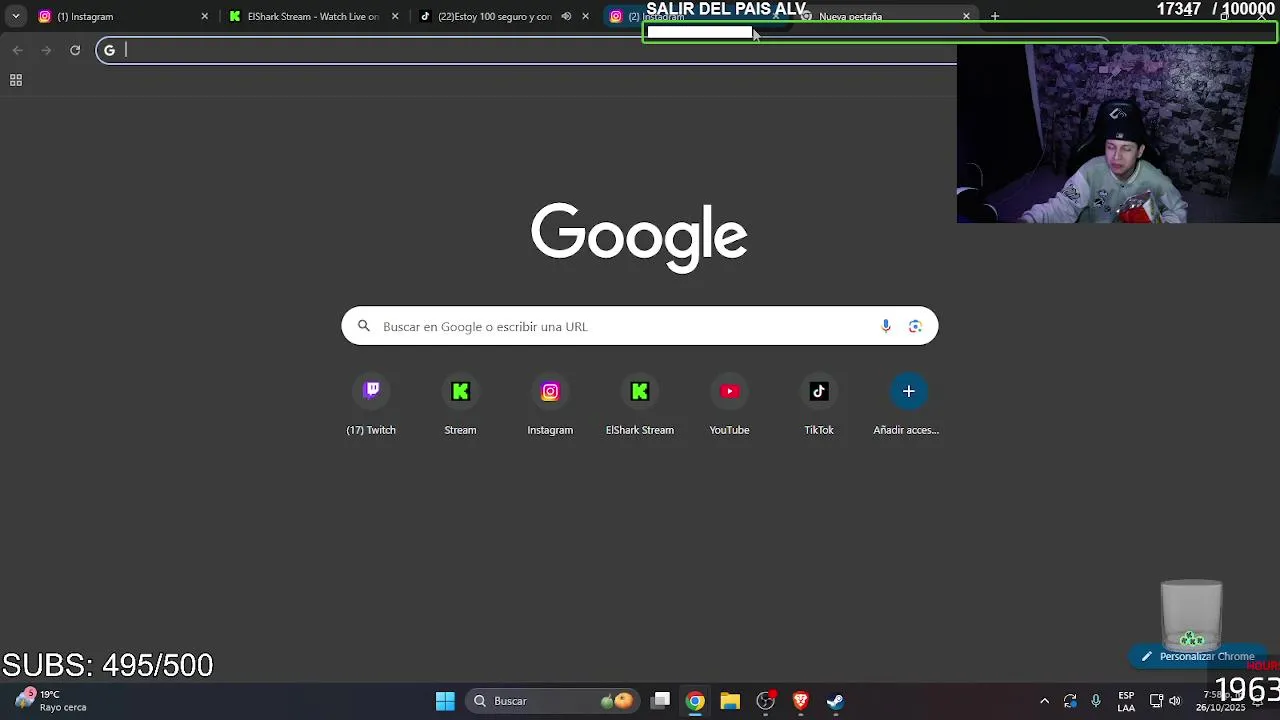
Task: Click the sync tray icon
Action: (x=1070, y=701)
